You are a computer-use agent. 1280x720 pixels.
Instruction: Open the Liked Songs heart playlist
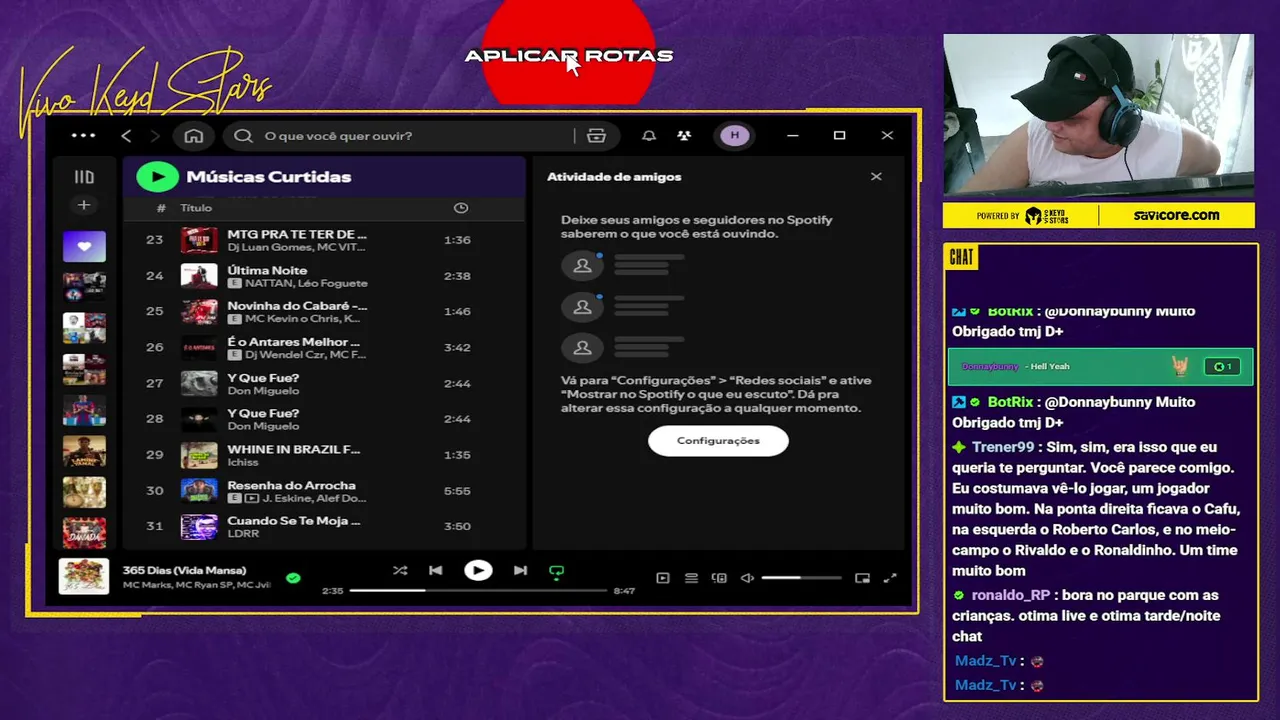click(84, 246)
